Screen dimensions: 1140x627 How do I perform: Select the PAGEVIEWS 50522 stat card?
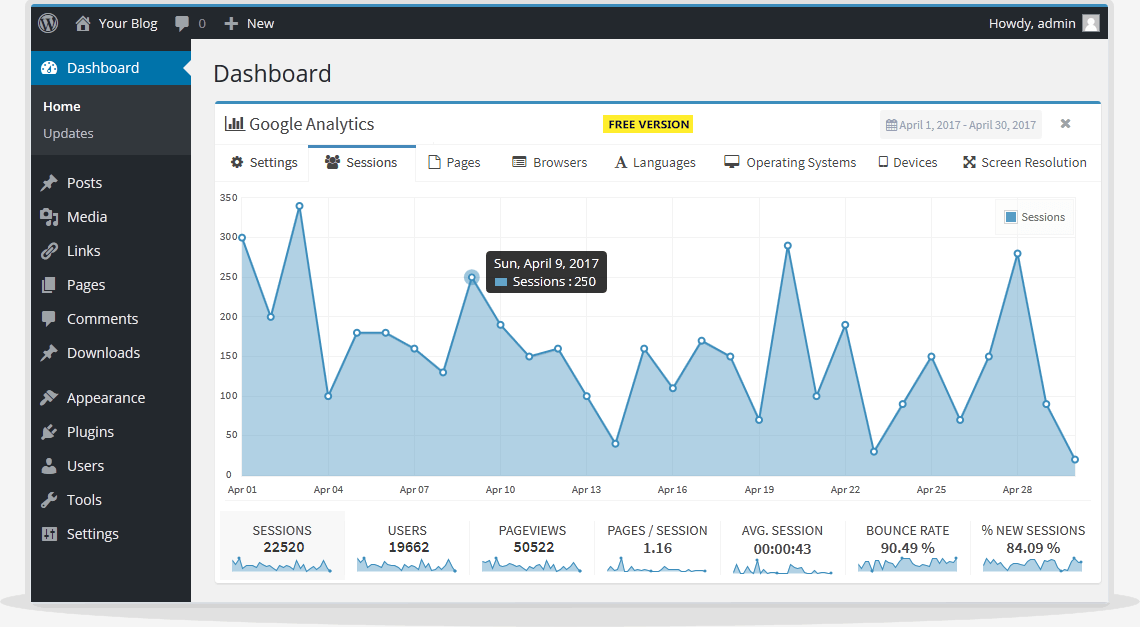pyautogui.click(x=532, y=546)
